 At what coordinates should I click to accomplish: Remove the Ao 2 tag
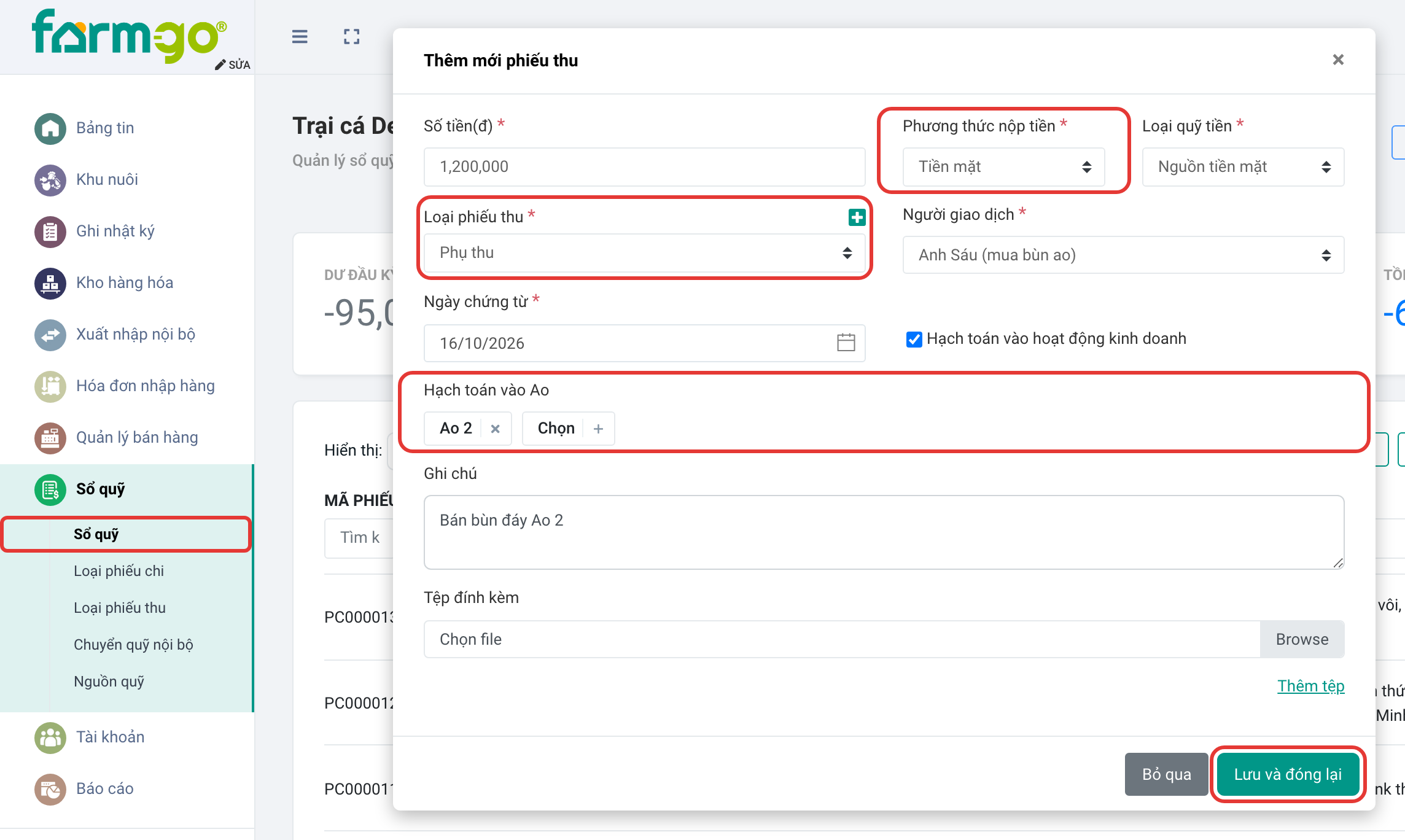[x=496, y=429]
